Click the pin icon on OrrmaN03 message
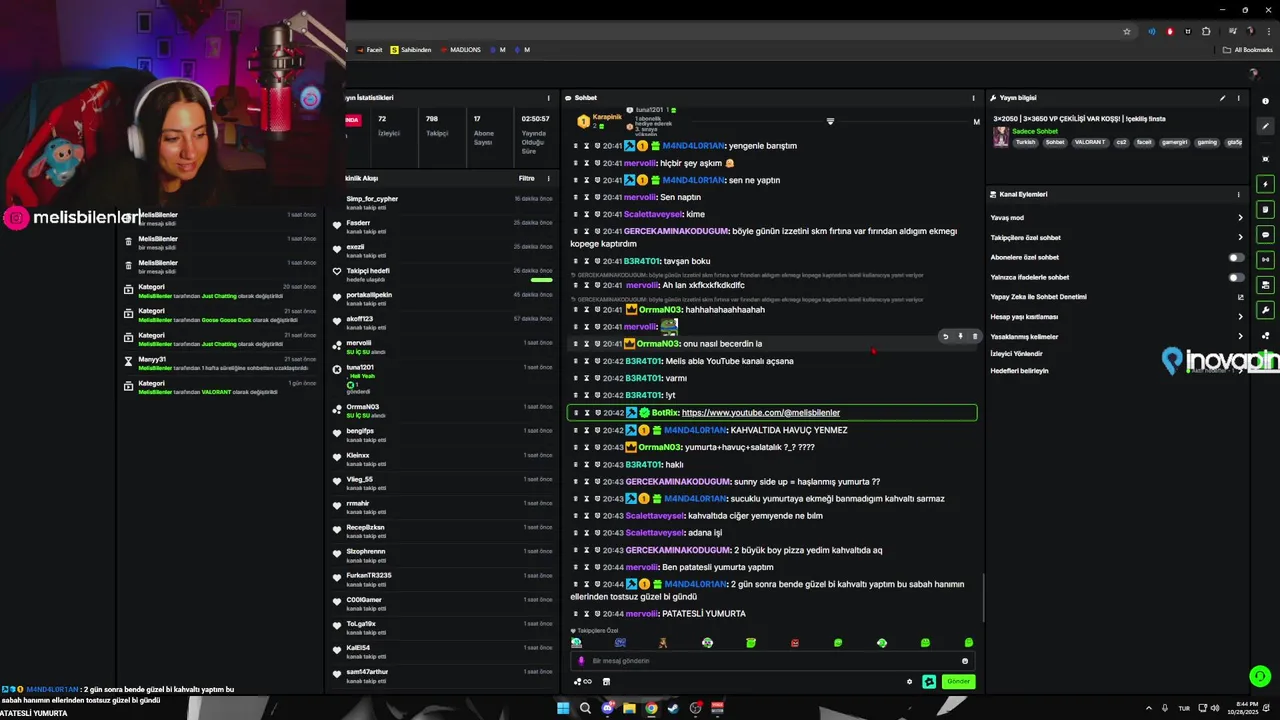 tap(960, 336)
